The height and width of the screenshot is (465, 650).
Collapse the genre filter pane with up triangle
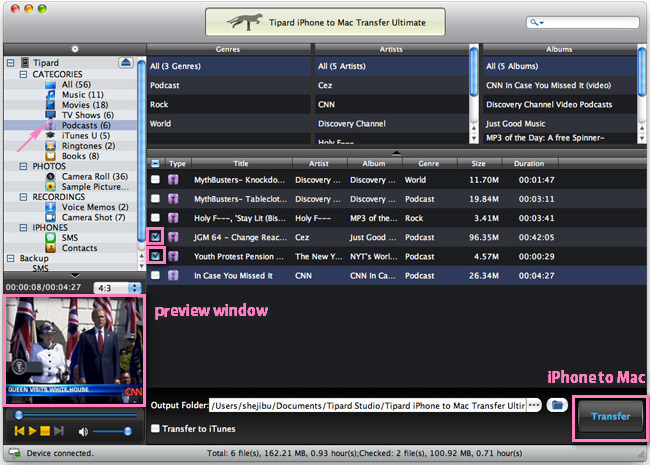[x=396, y=153]
